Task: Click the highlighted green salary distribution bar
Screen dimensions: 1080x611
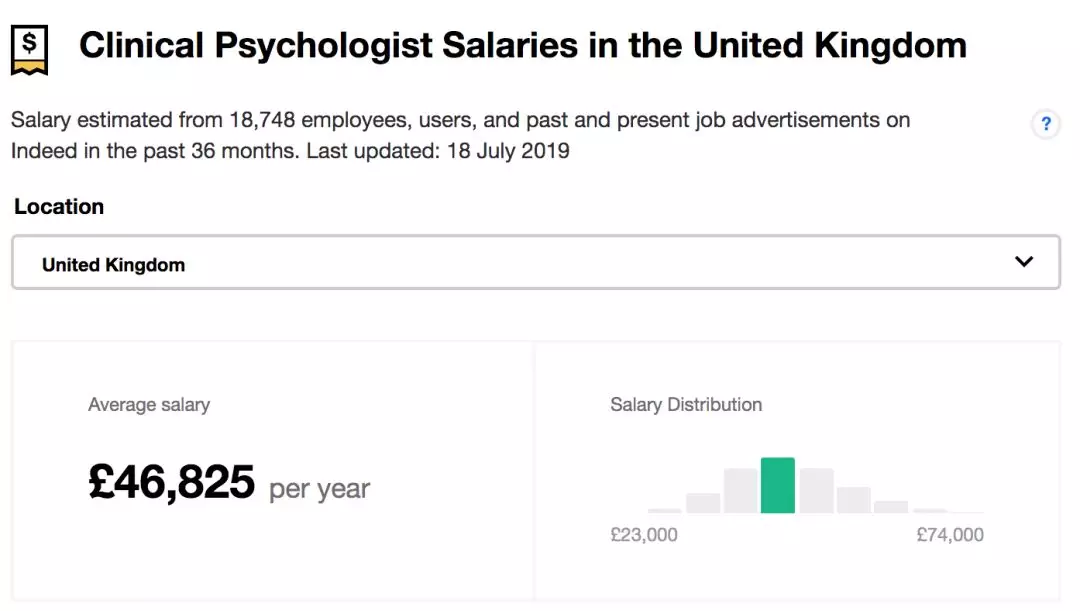Action: point(778,486)
